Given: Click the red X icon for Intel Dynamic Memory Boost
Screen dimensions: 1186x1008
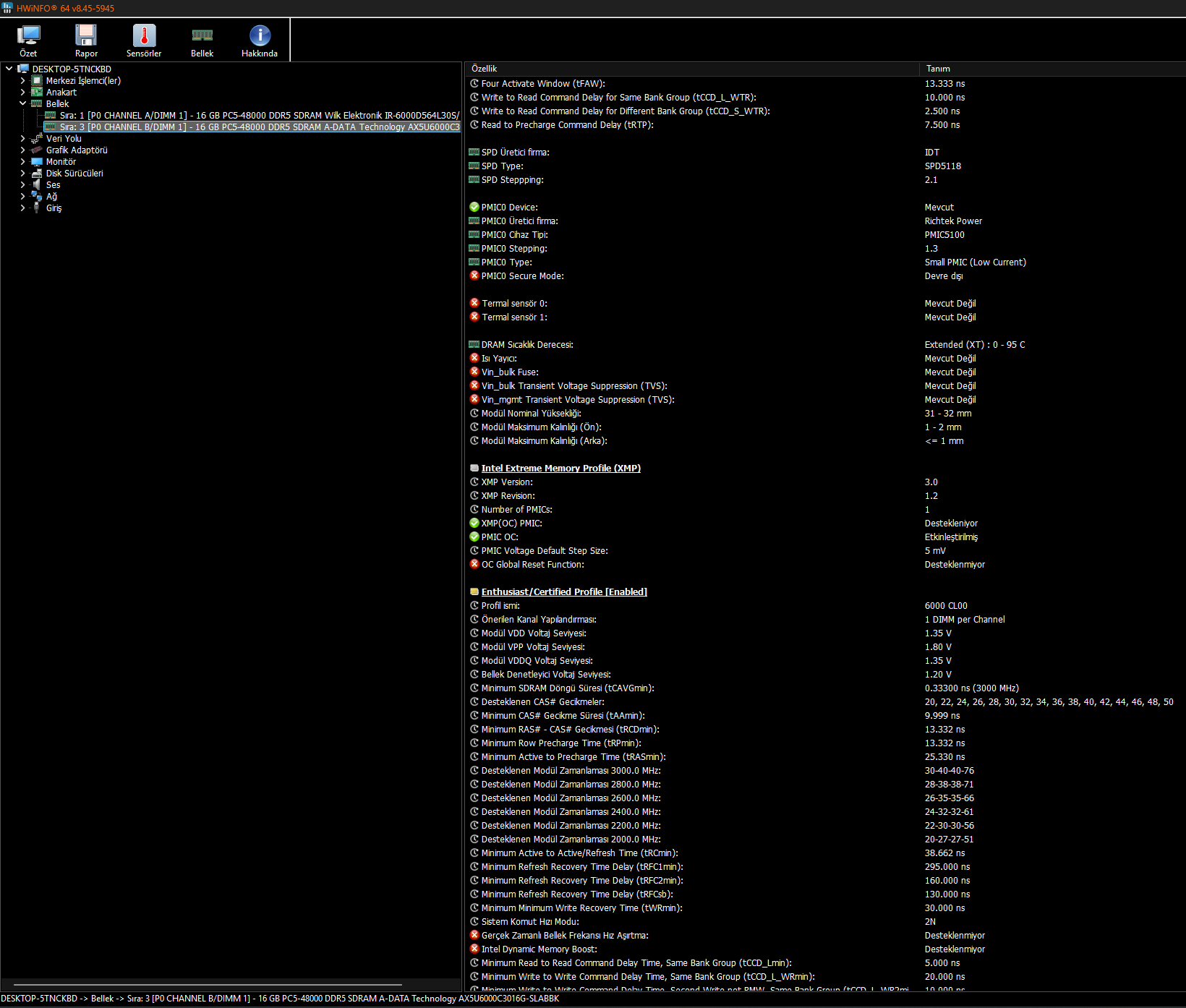Looking at the screenshot, I should 474,949.
